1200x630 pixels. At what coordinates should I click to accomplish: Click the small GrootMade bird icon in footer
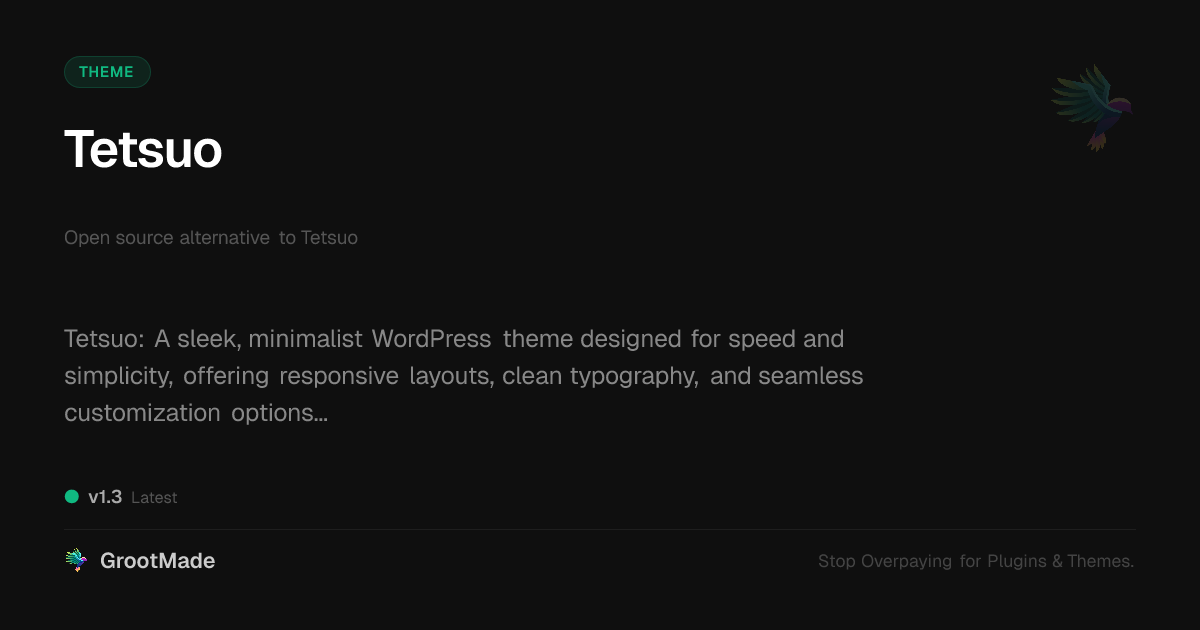tap(76, 561)
